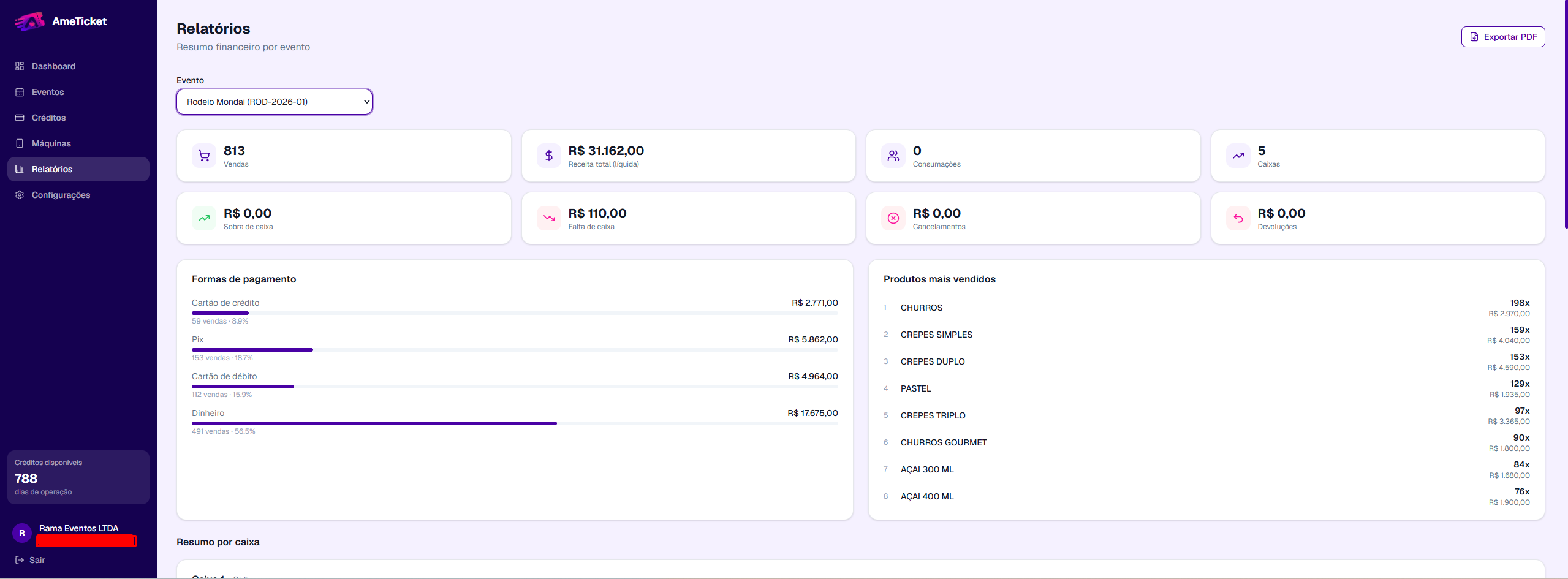
Task: Click the R$ 5.862,00 Pix amount
Action: [813, 339]
